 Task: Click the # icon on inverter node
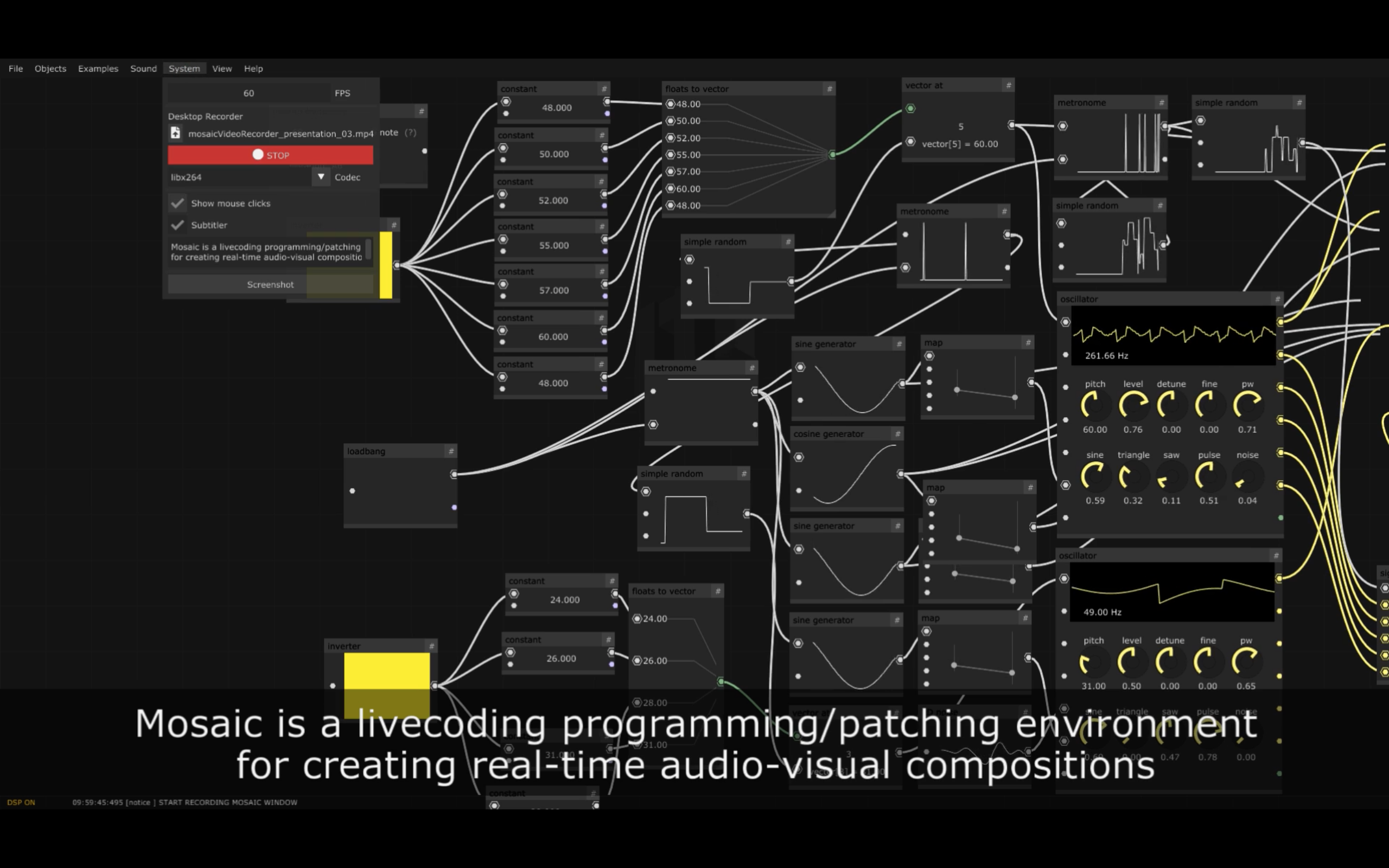tap(432, 646)
